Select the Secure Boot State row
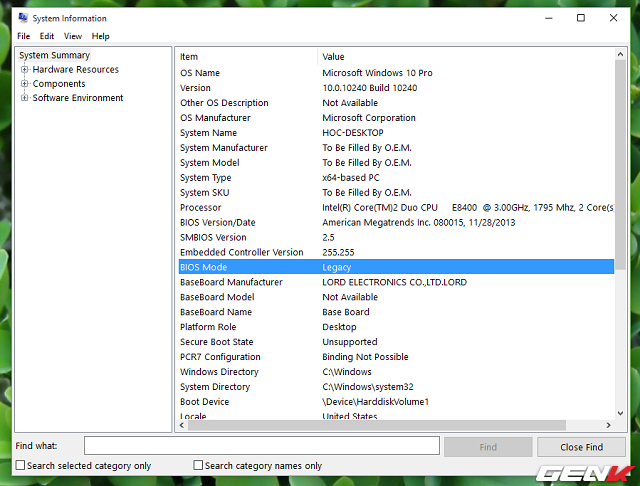The image size is (640, 486). tap(396, 342)
